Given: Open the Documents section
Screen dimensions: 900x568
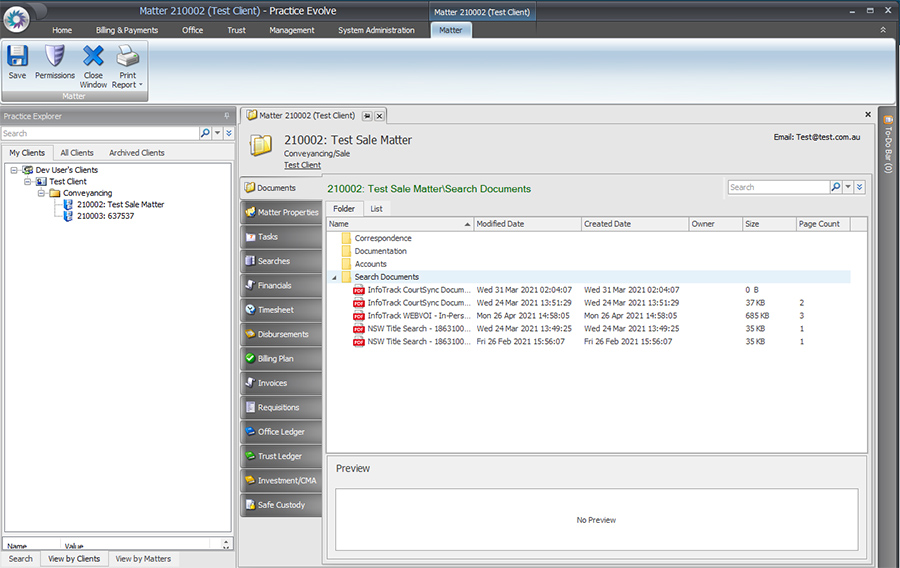Looking at the screenshot, I should [x=281, y=188].
